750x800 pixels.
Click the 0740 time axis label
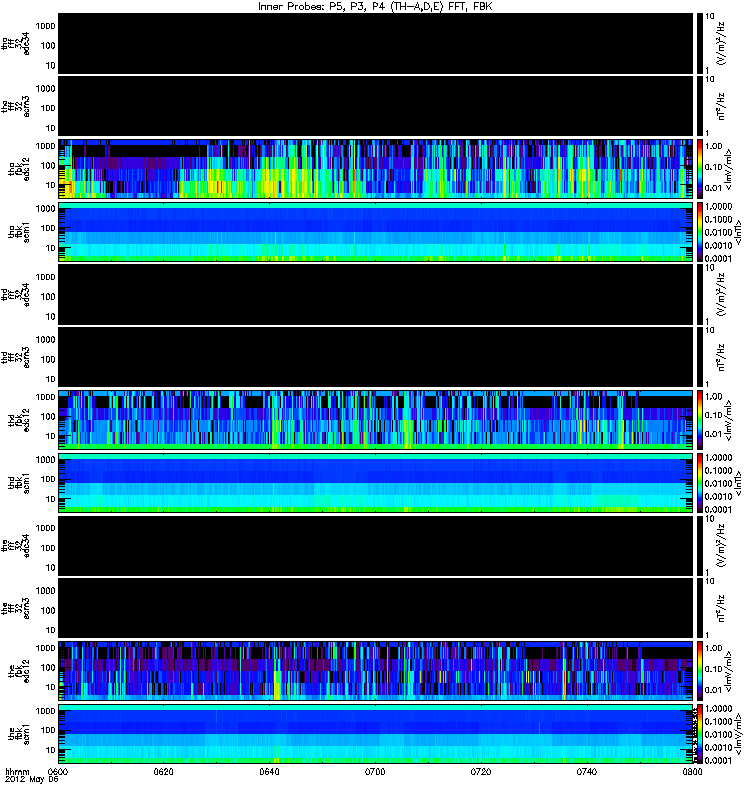(587, 772)
